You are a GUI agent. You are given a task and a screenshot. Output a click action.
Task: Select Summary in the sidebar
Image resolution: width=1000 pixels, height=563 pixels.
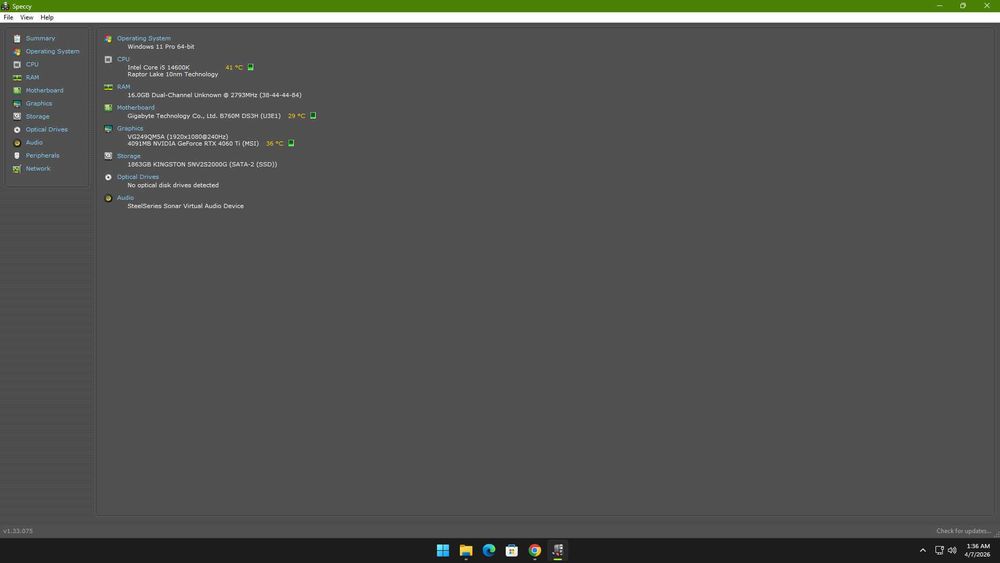click(40, 38)
